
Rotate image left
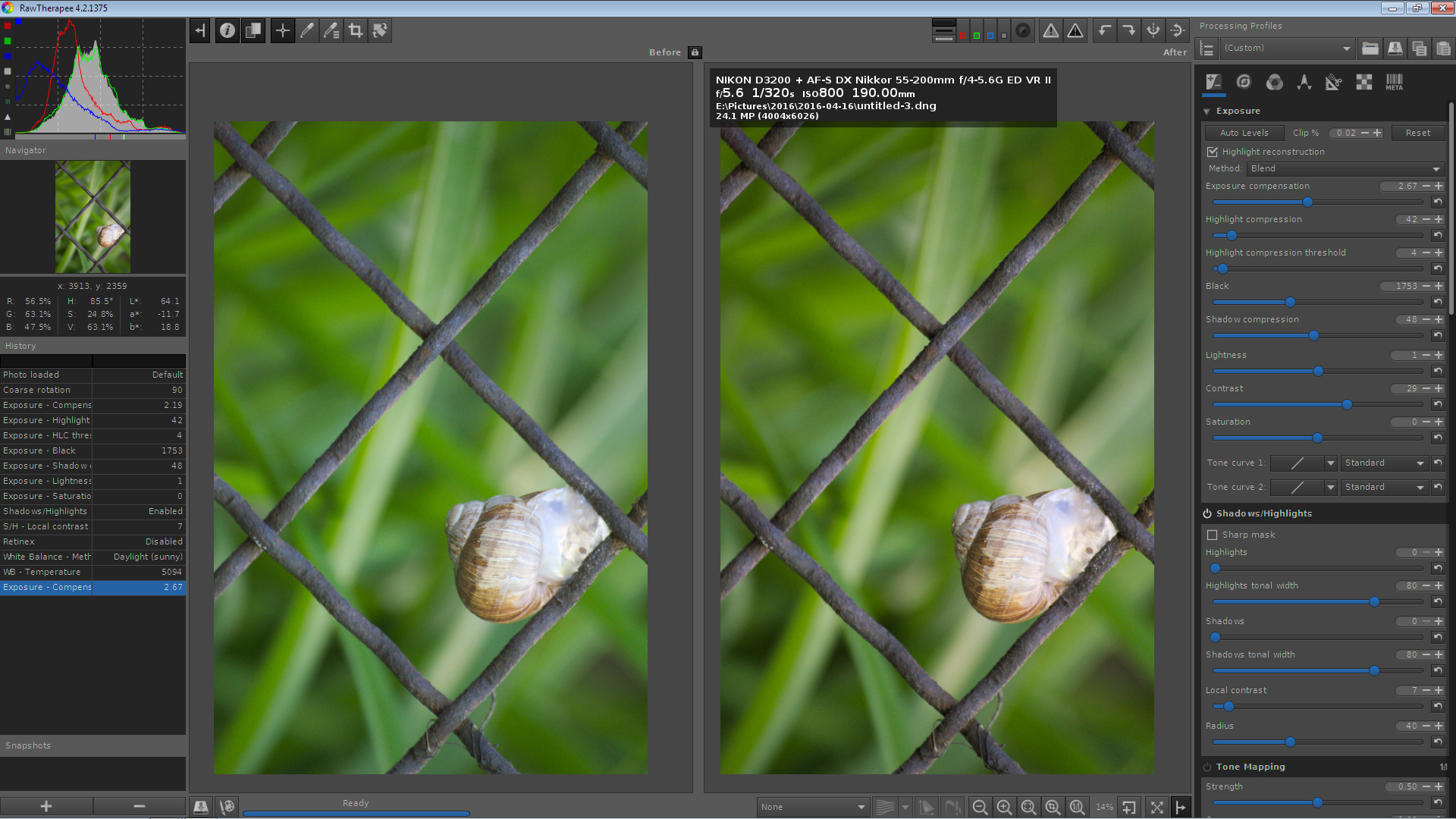[1105, 31]
